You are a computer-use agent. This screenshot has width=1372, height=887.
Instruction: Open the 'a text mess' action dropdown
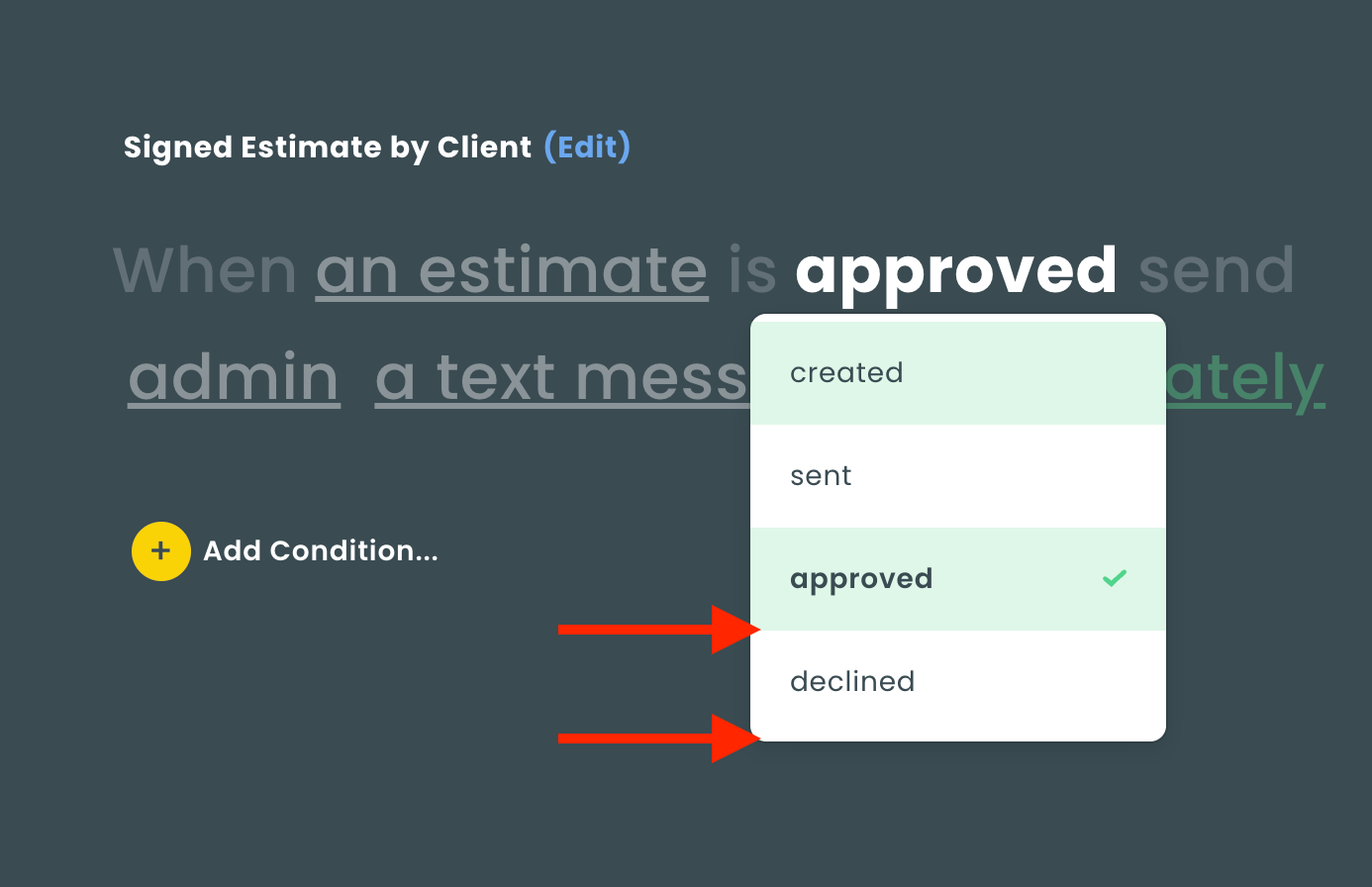pyautogui.click(x=562, y=378)
